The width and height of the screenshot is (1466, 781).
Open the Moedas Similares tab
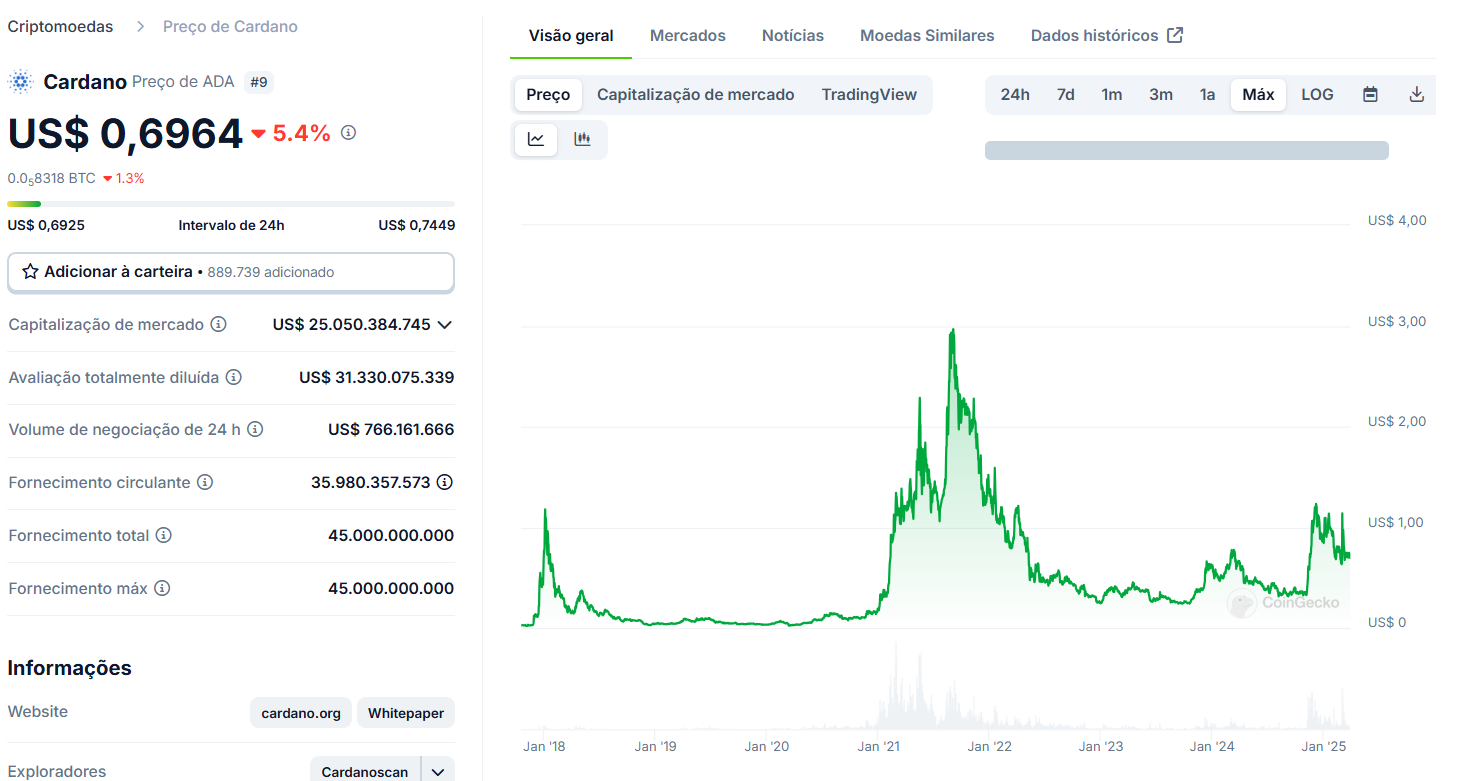tap(927, 35)
